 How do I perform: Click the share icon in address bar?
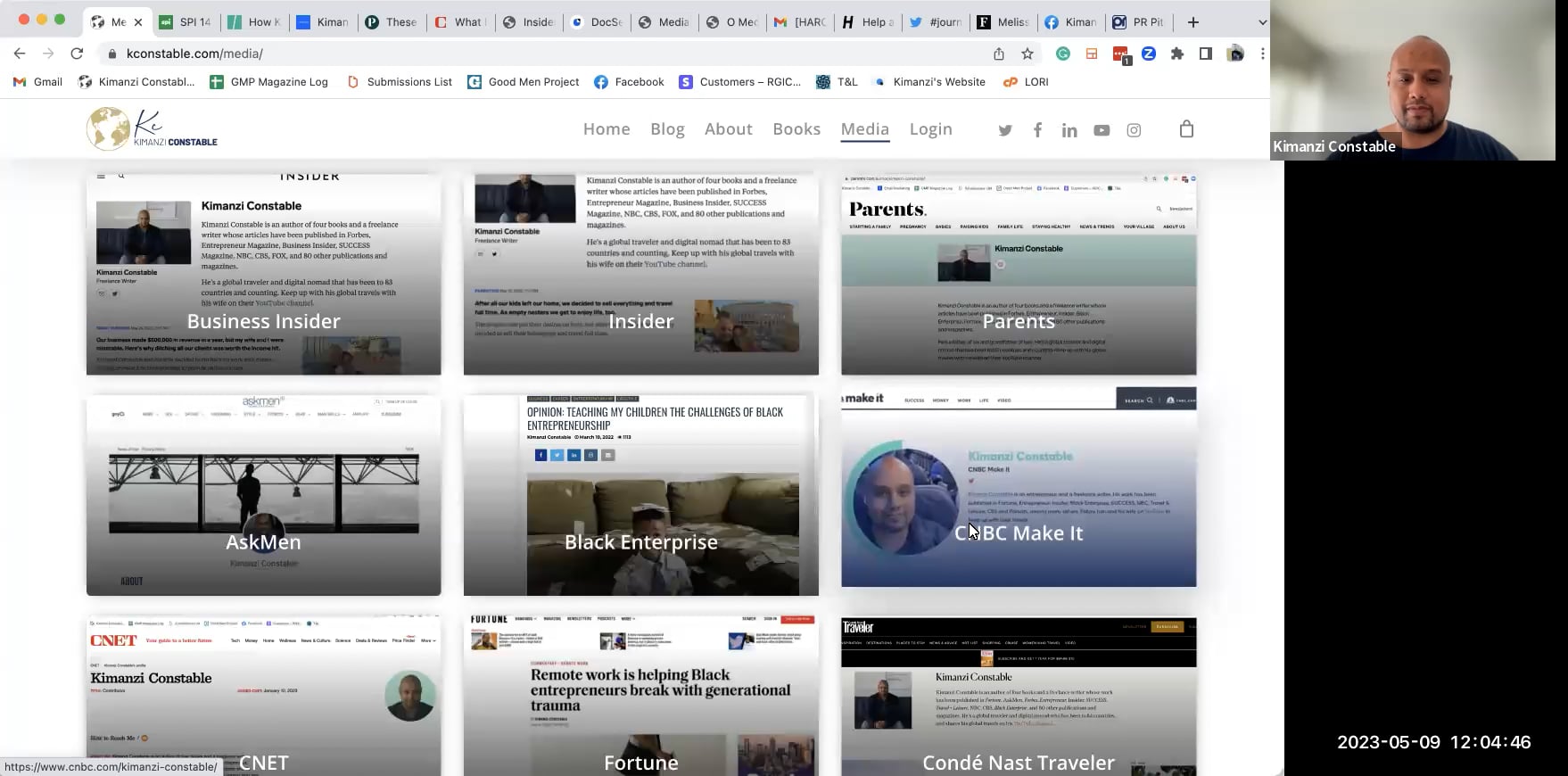[999, 54]
